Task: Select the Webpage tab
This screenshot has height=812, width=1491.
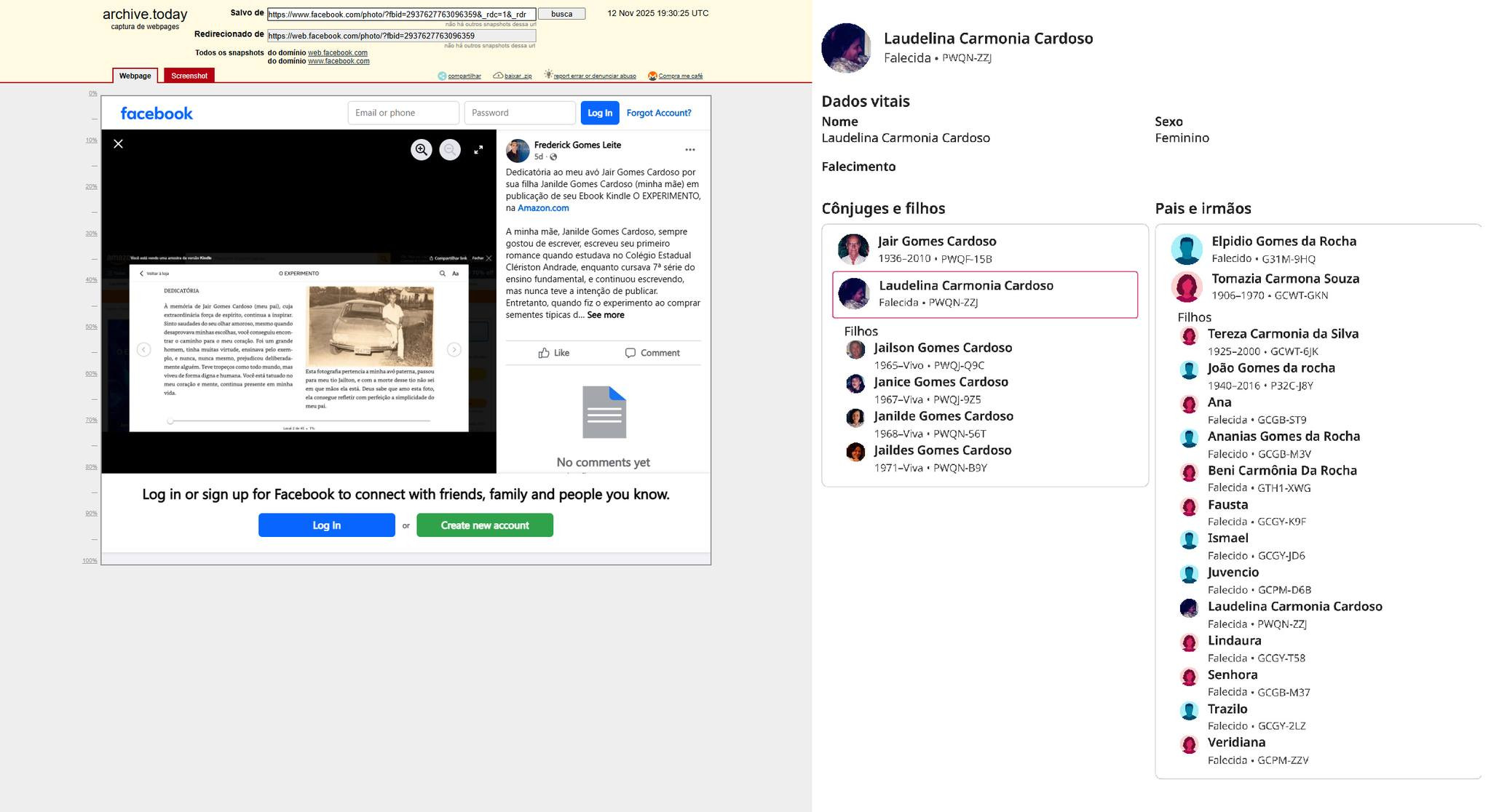Action: (x=135, y=76)
